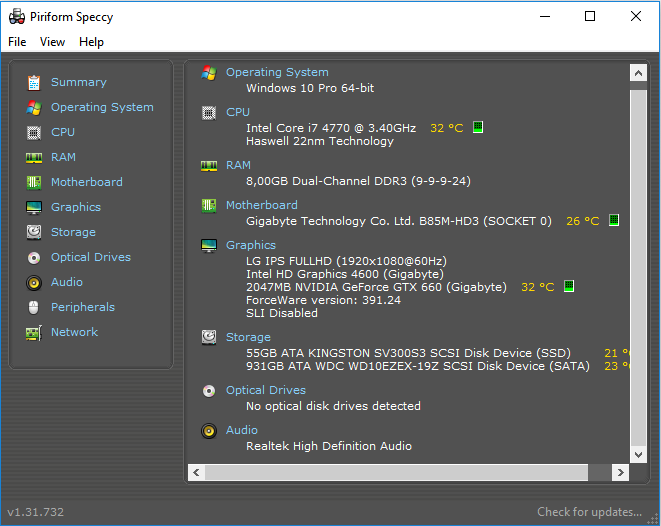Click the KINGSTON SV300S3 SSD line

408,353
